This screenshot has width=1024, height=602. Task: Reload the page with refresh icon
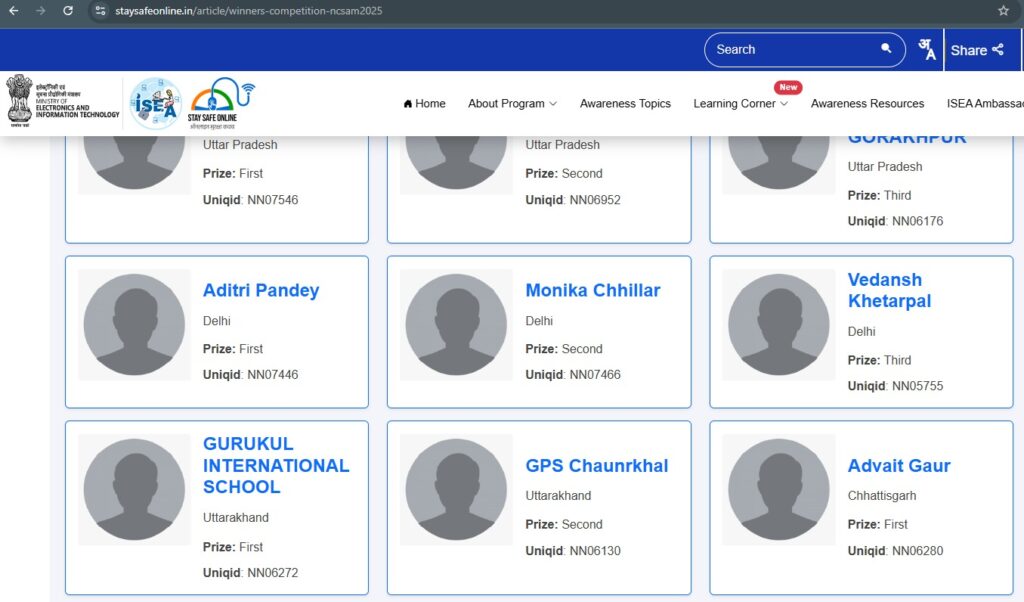tap(68, 11)
